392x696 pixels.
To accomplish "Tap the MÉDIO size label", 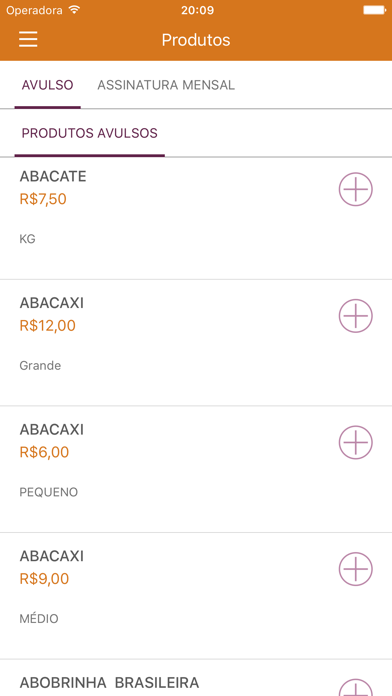I will 39,619.
